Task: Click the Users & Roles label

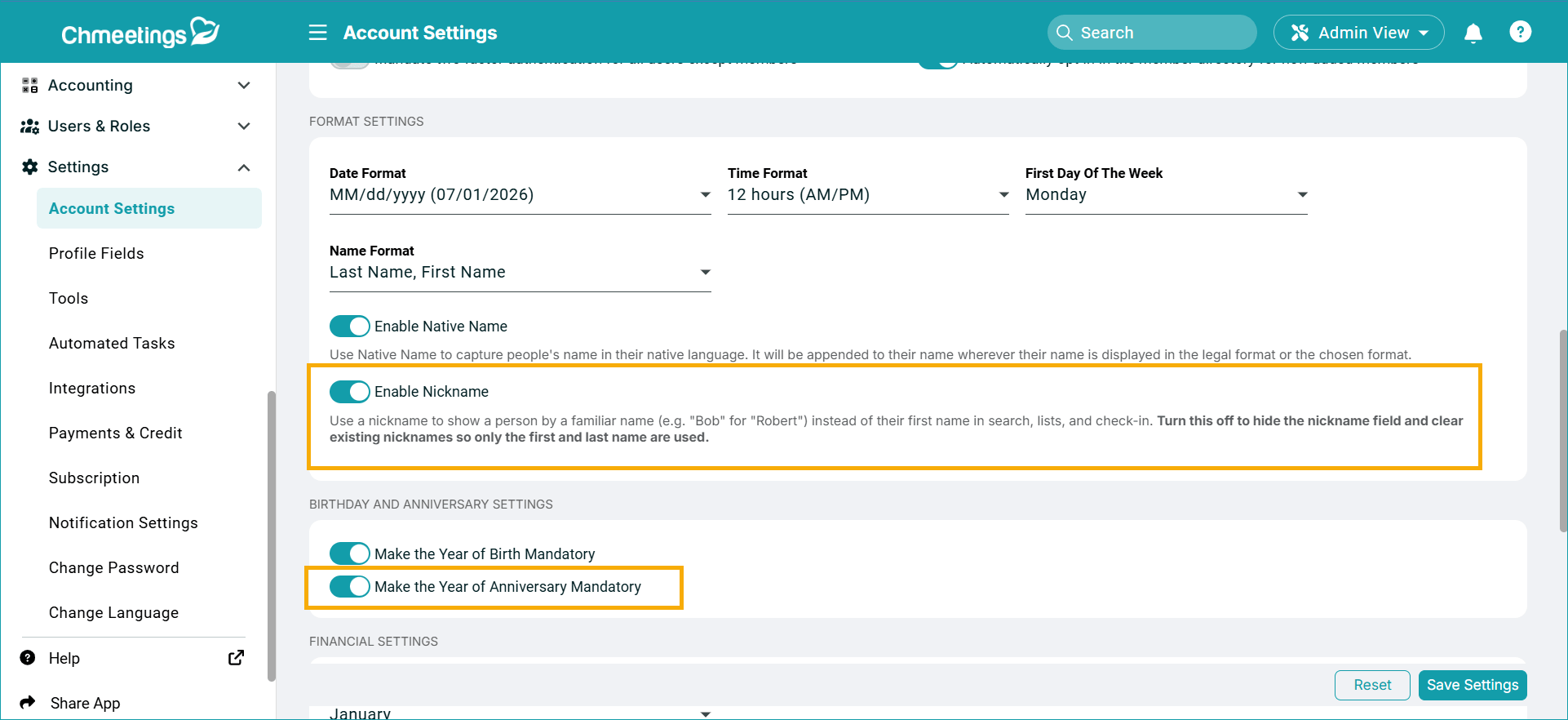Action: [100, 126]
